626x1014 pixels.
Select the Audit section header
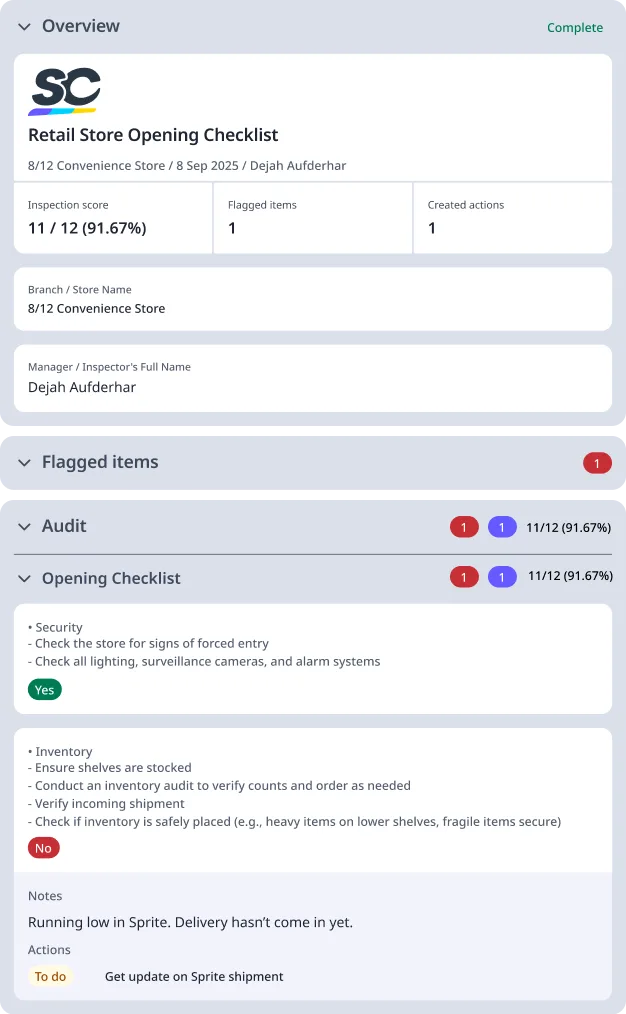66,526
